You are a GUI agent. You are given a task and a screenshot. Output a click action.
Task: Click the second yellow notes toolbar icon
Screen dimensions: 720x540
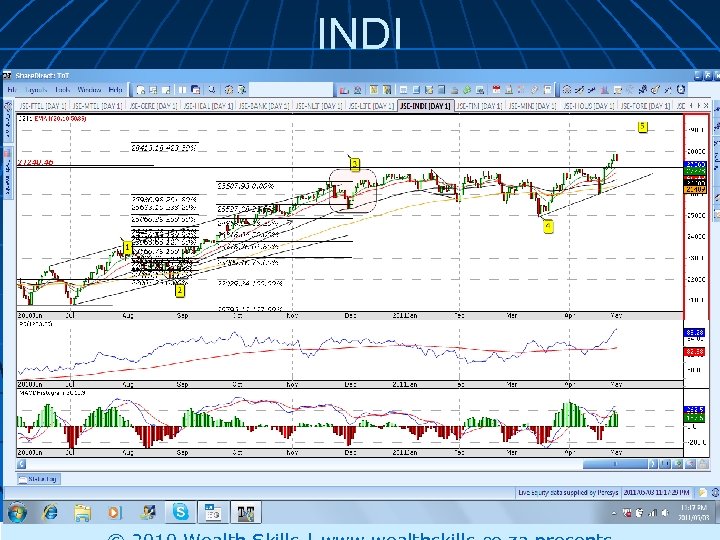[x=387, y=90]
